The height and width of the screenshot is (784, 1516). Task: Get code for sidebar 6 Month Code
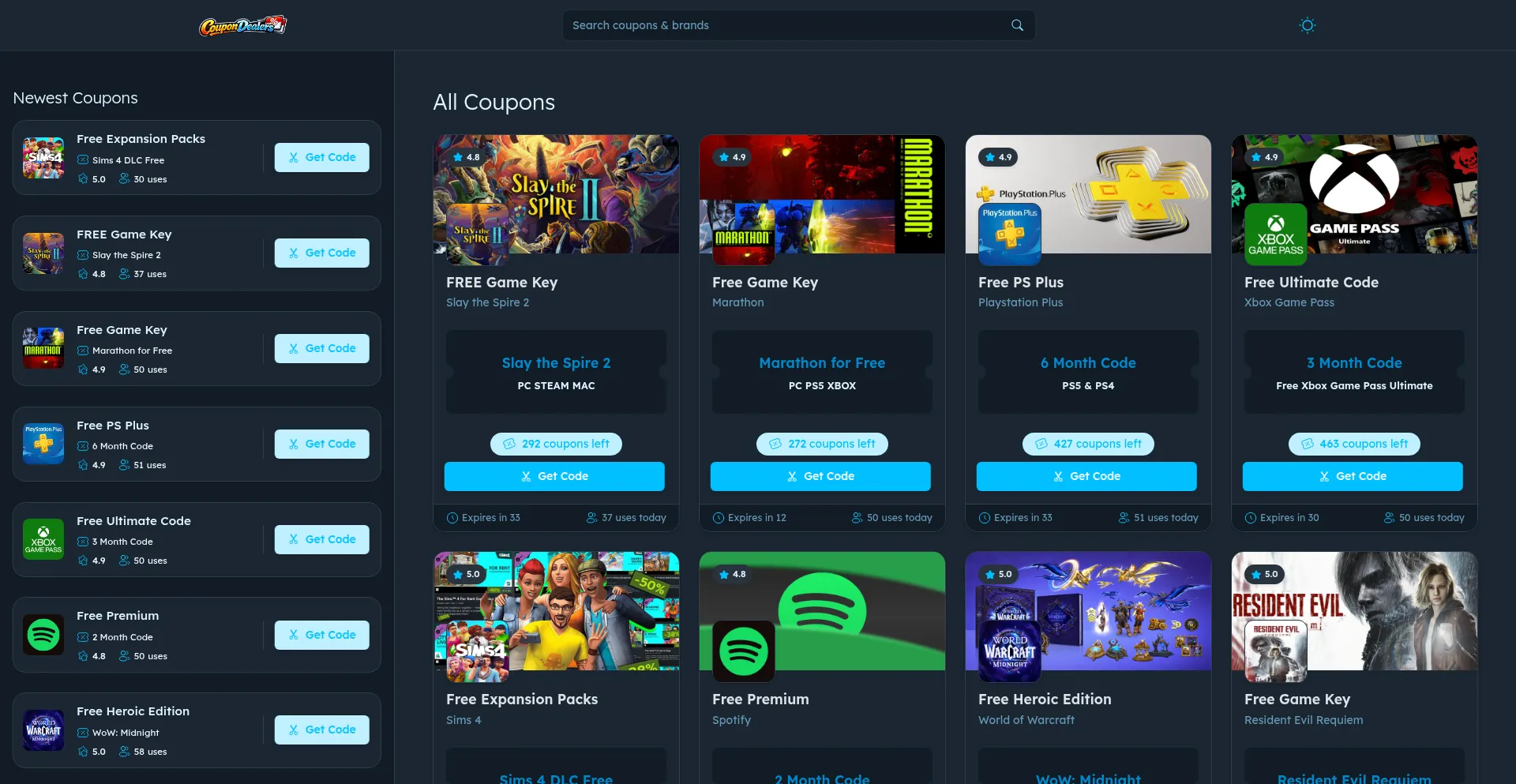(321, 444)
